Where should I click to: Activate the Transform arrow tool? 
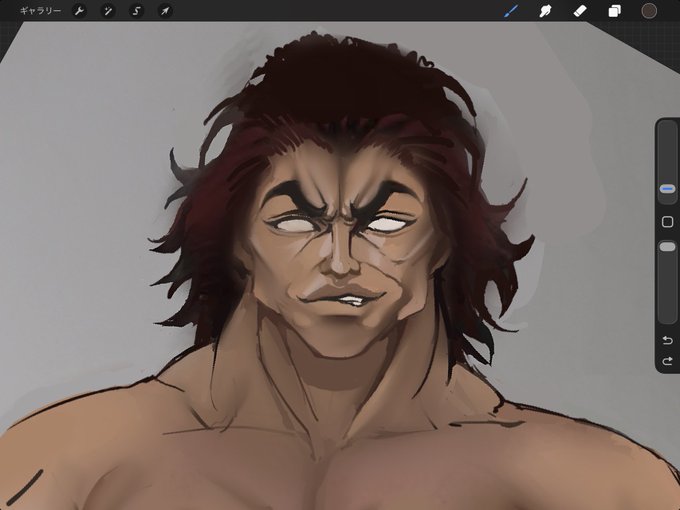coord(165,11)
